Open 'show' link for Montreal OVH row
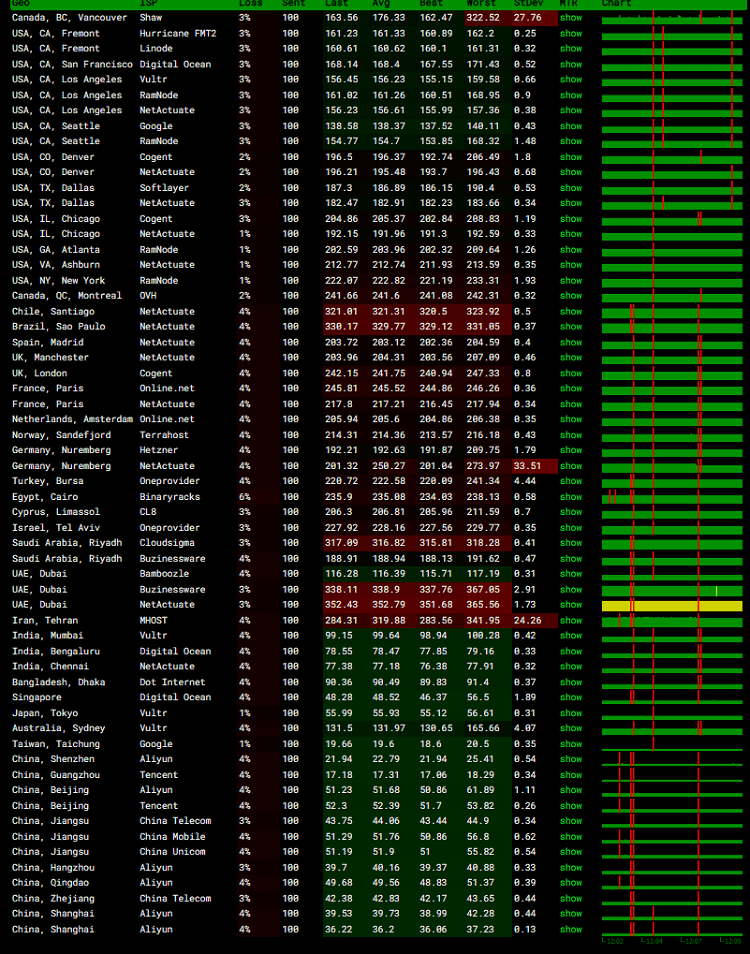Screen dimensions: 750x954 click(571, 296)
